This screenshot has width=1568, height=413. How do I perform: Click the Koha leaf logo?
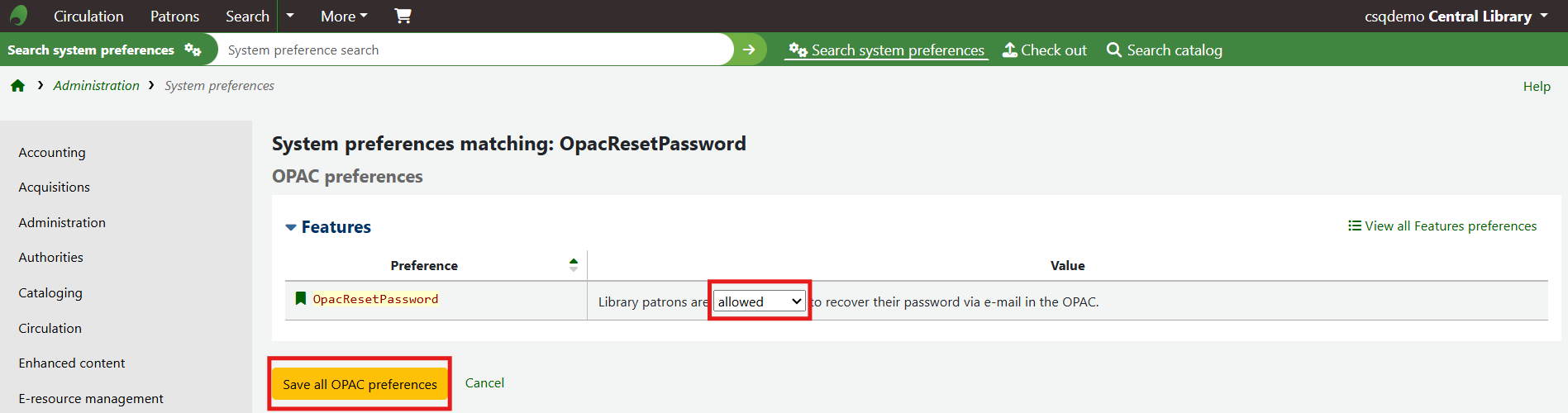point(18,16)
